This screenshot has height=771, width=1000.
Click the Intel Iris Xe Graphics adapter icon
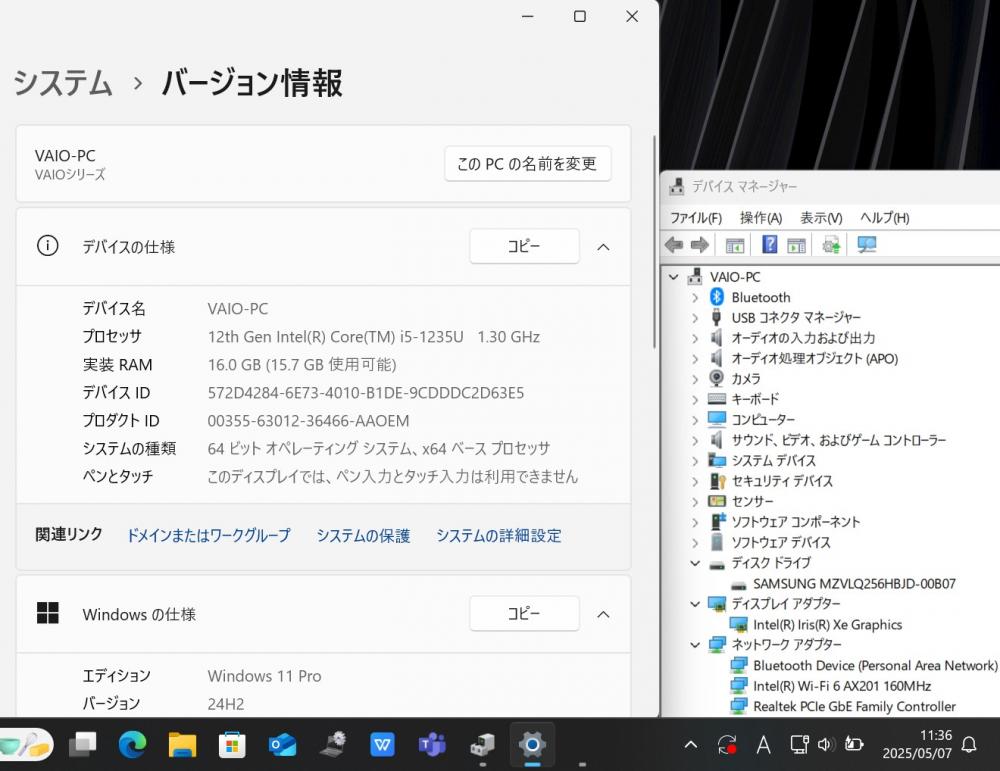pyautogui.click(x=739, y=624)
